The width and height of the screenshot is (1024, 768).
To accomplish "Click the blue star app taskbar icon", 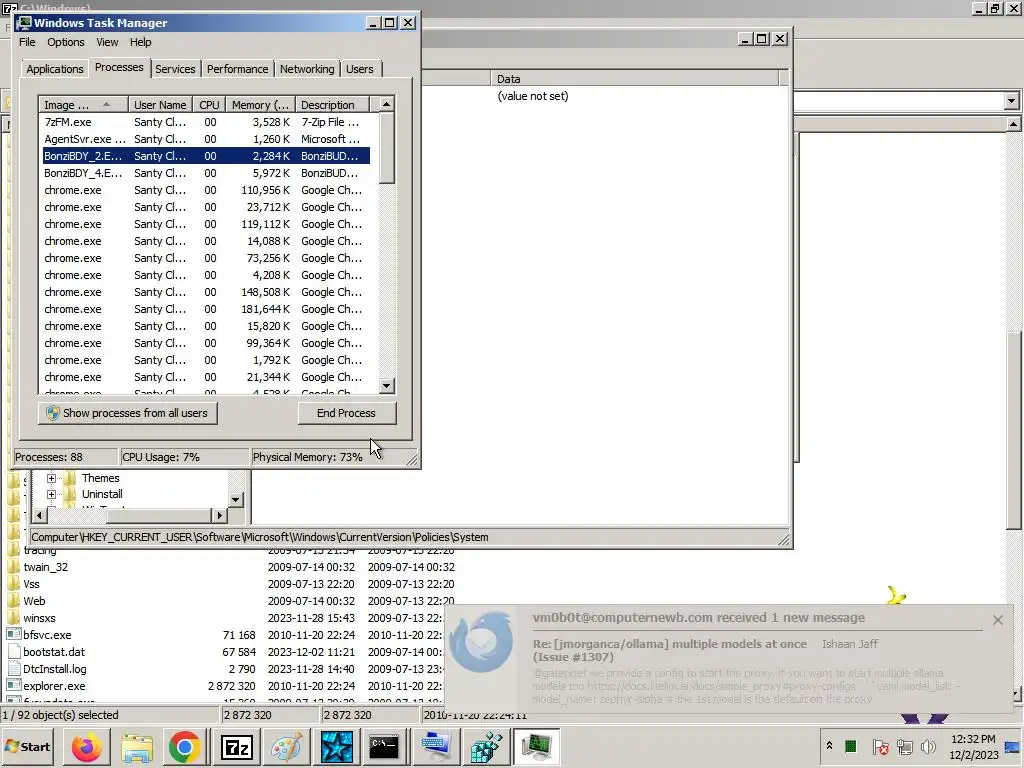I will 336,747.
